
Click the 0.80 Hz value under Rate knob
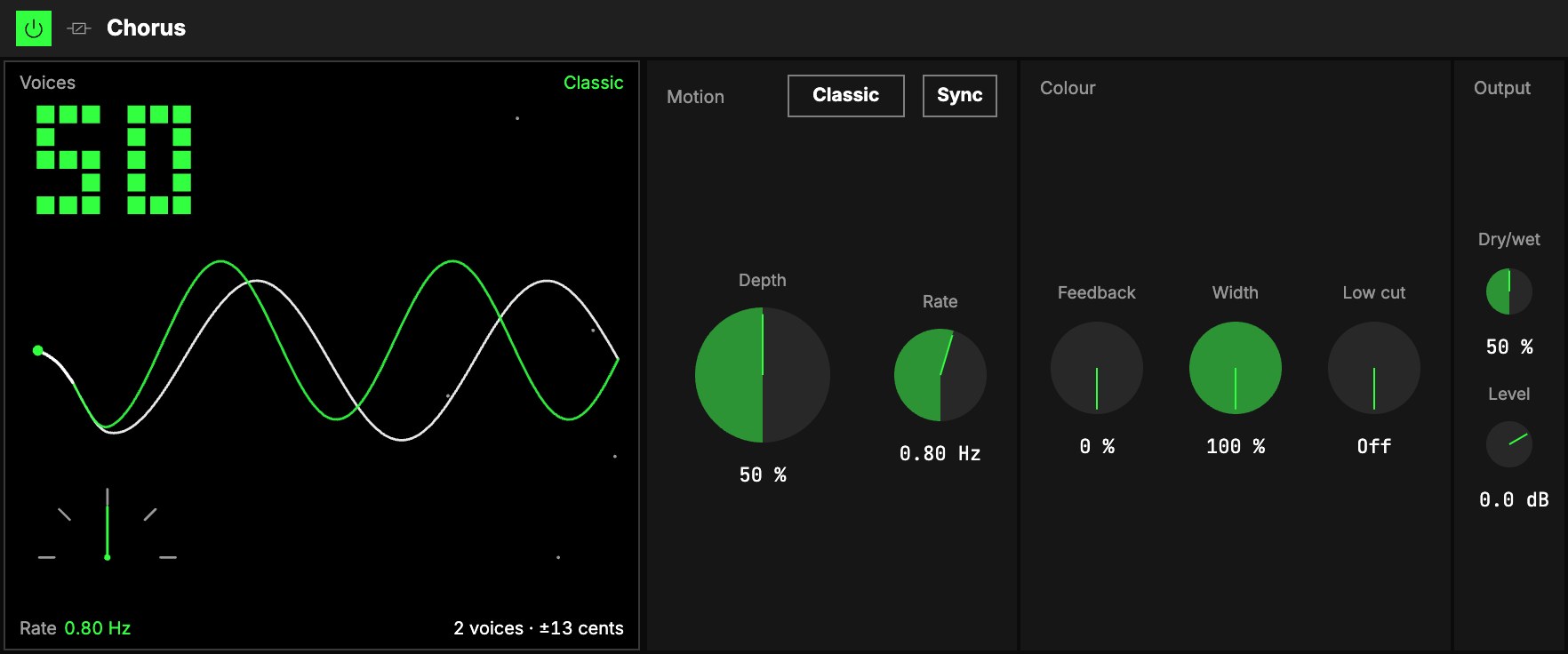[940, 453]
